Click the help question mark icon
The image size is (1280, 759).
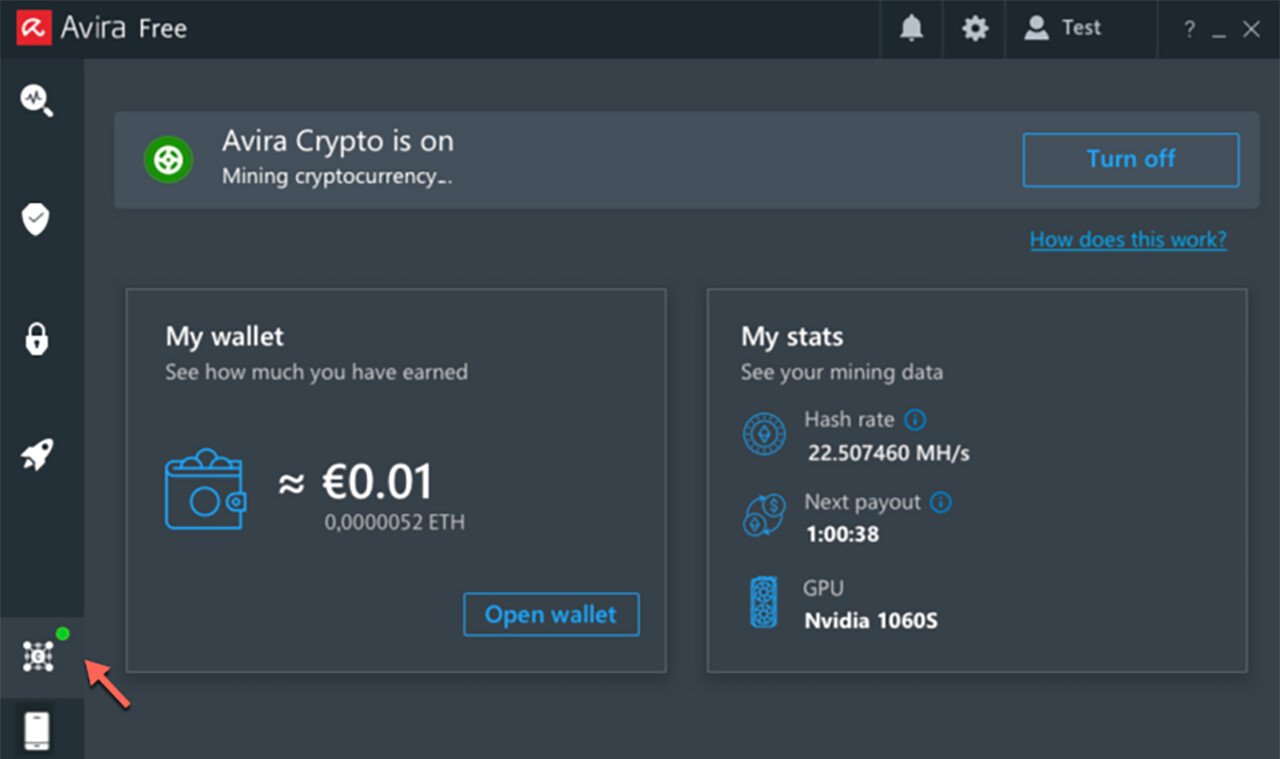pyautogui.click(x=1189, y=30)
